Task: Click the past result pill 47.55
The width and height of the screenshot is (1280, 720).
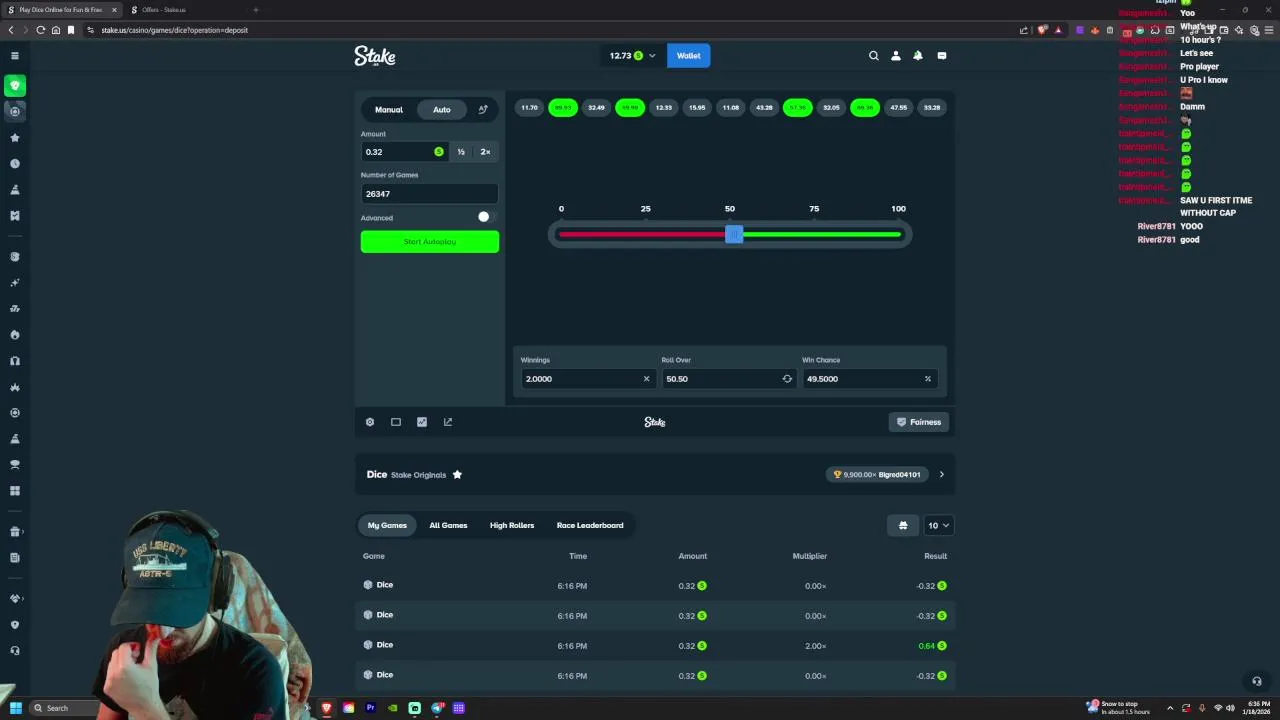Action: click(x=898, y=108)
